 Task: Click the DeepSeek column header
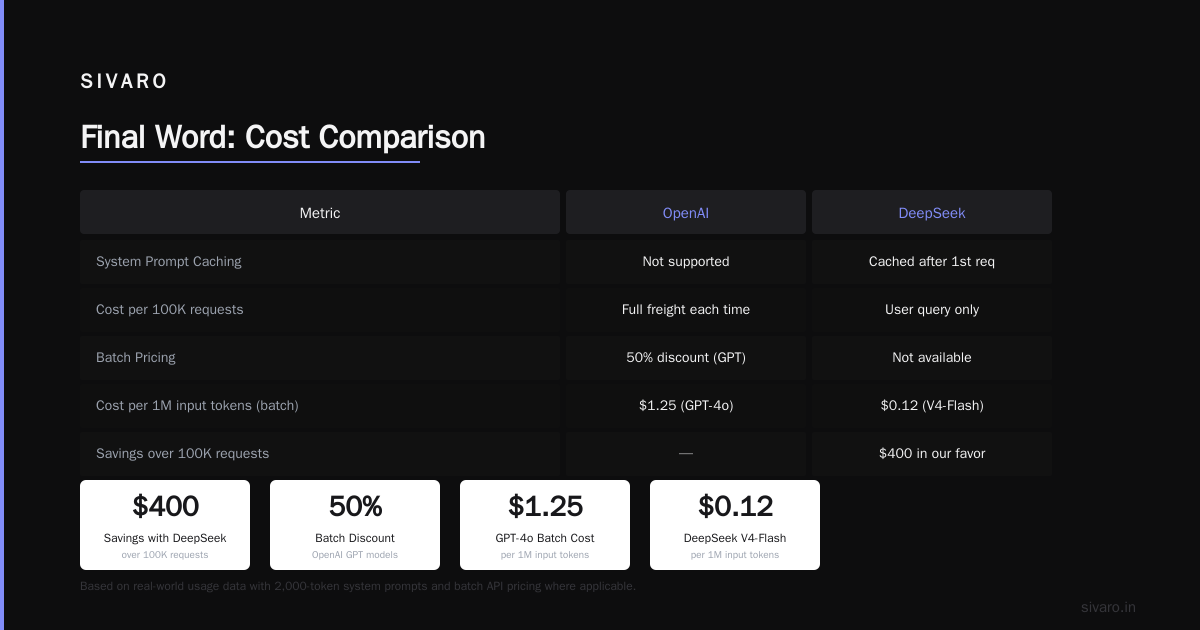932,213
